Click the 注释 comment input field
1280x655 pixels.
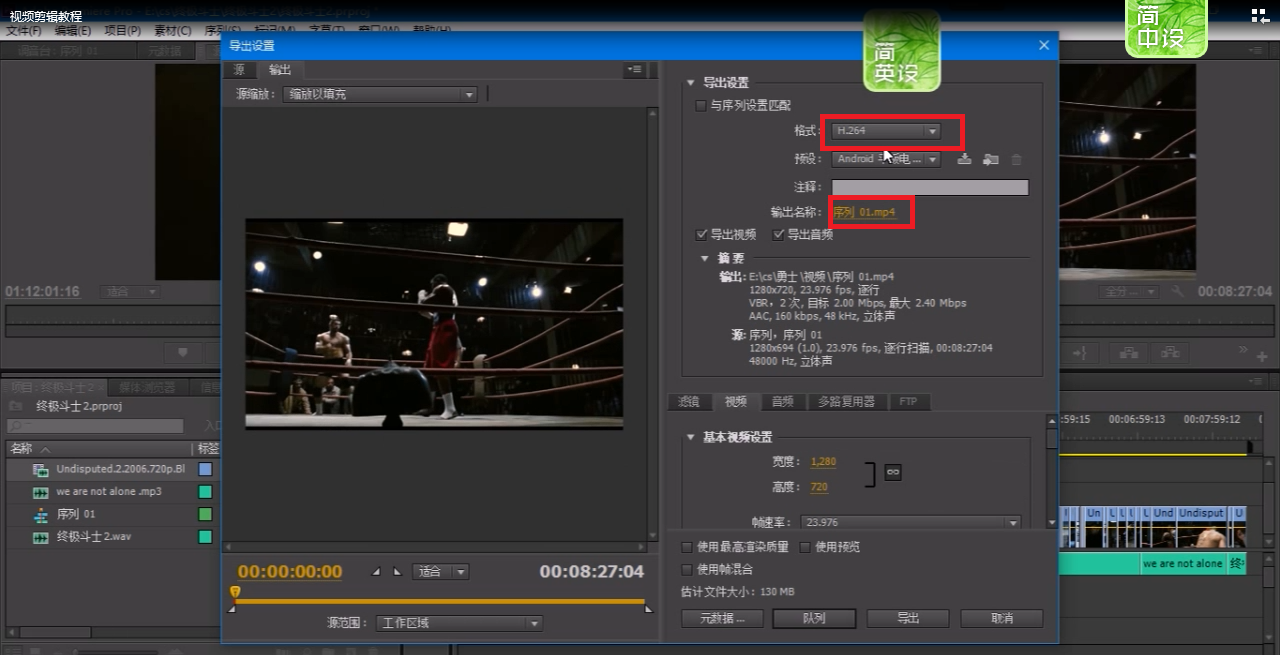click(x=930, y=187)
